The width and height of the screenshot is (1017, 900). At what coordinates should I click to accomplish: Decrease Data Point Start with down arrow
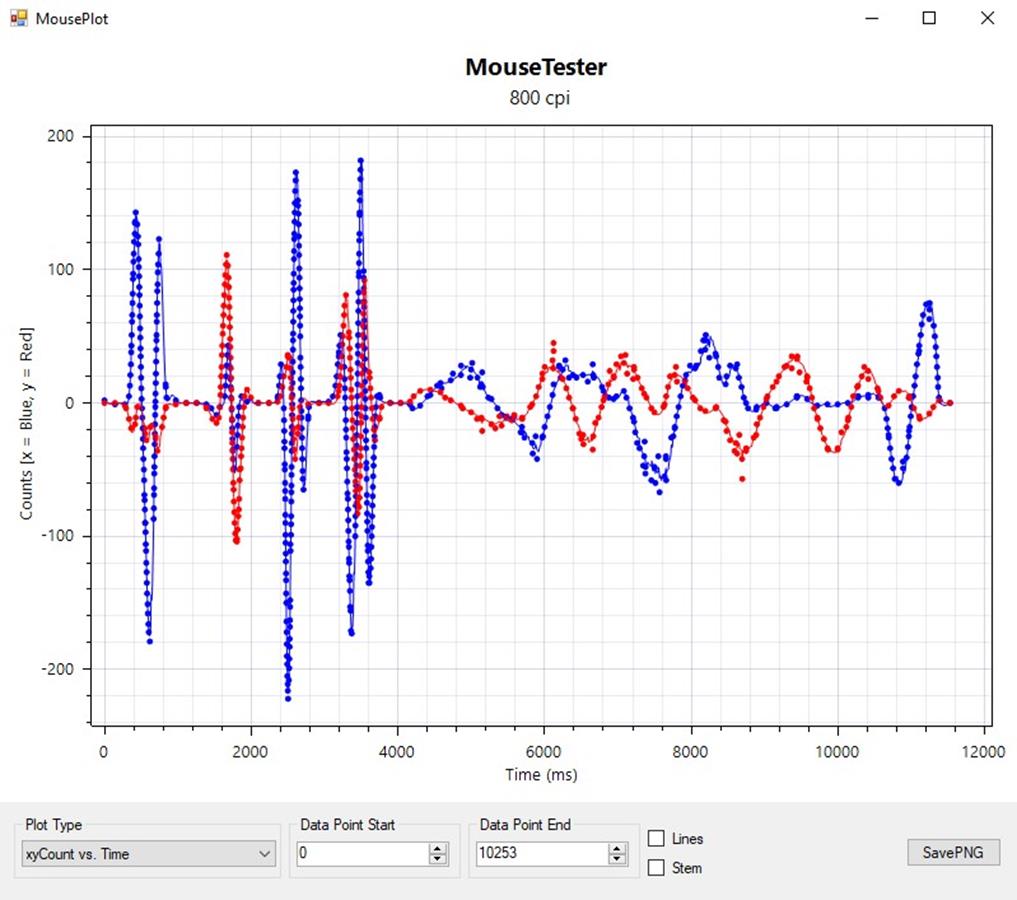point(437,859)
